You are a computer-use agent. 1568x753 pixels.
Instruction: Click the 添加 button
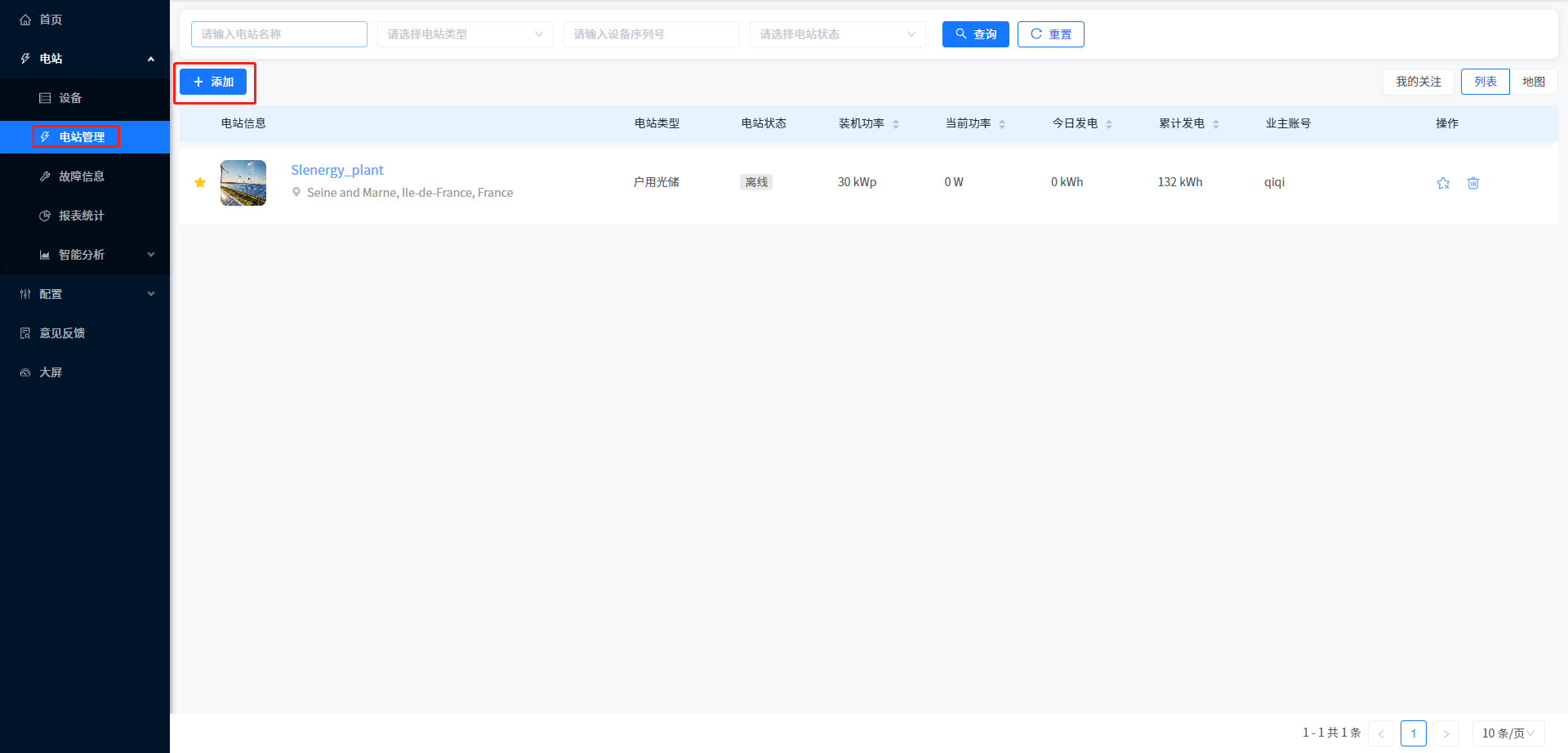coord(213,82)
